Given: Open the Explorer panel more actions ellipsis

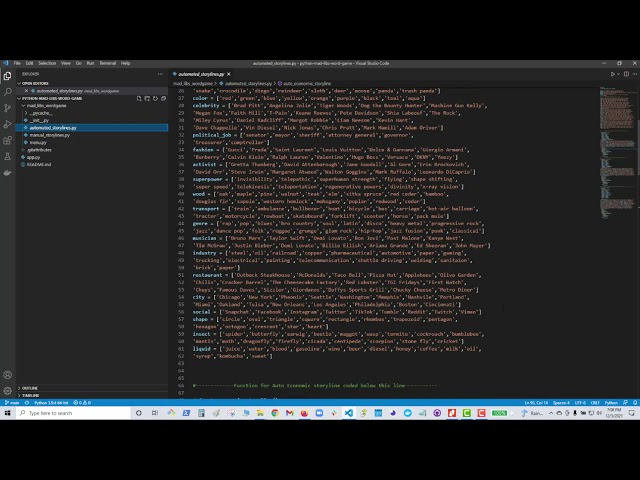Looking at the screenshot, I should click(x=160, y=74).
